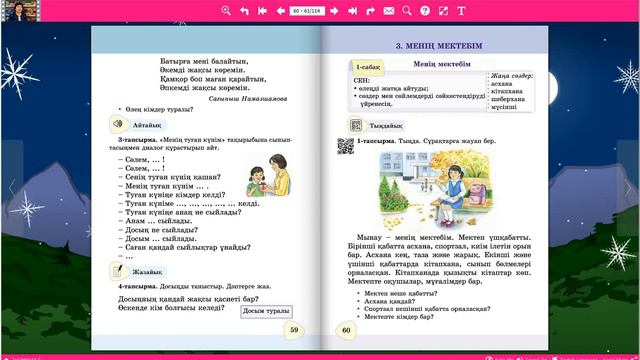The height and width of the screenshot is (360, 640).
Task: Click the word 'асхана' in Жаңа сөздер
Action: click(501, 84)
